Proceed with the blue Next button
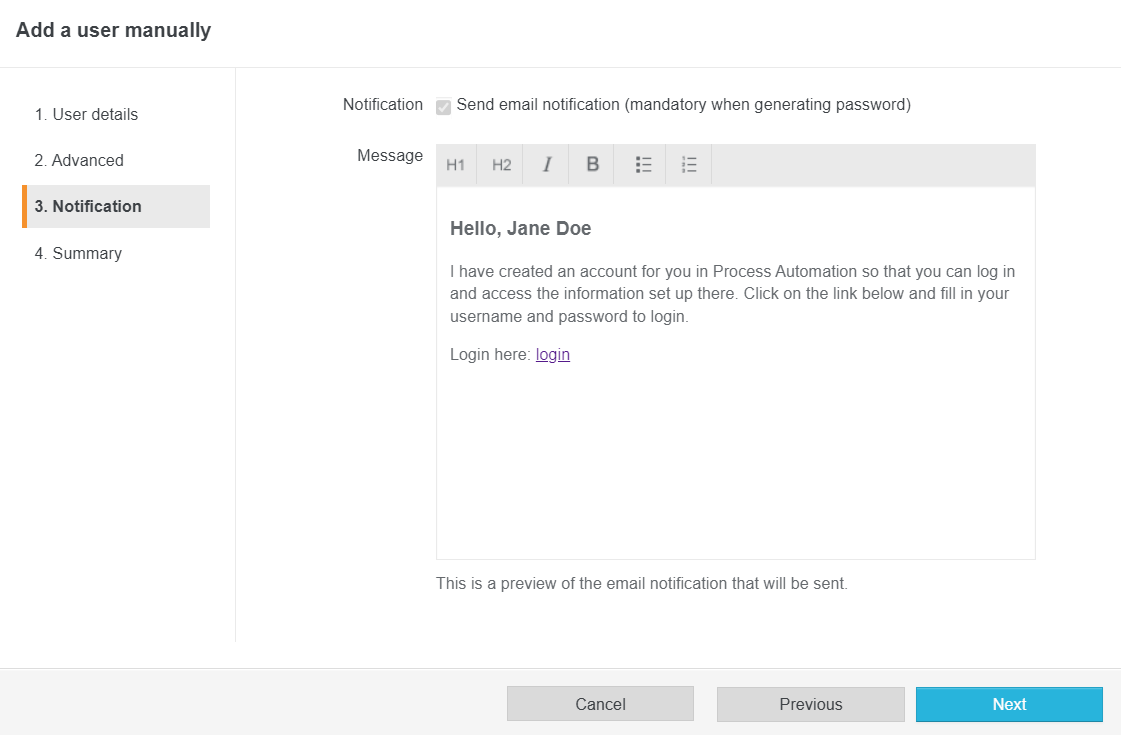Image resolution: width=1121 pixels, height=735 pixels. (1008, 704)
